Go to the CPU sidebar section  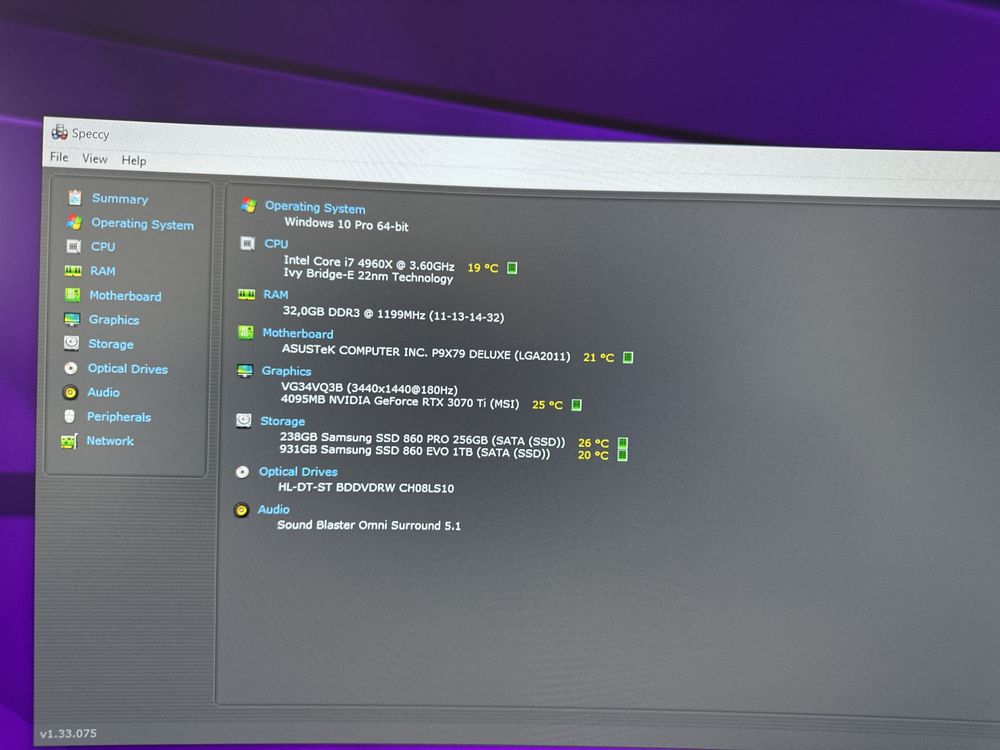click(x=103, y=247)
